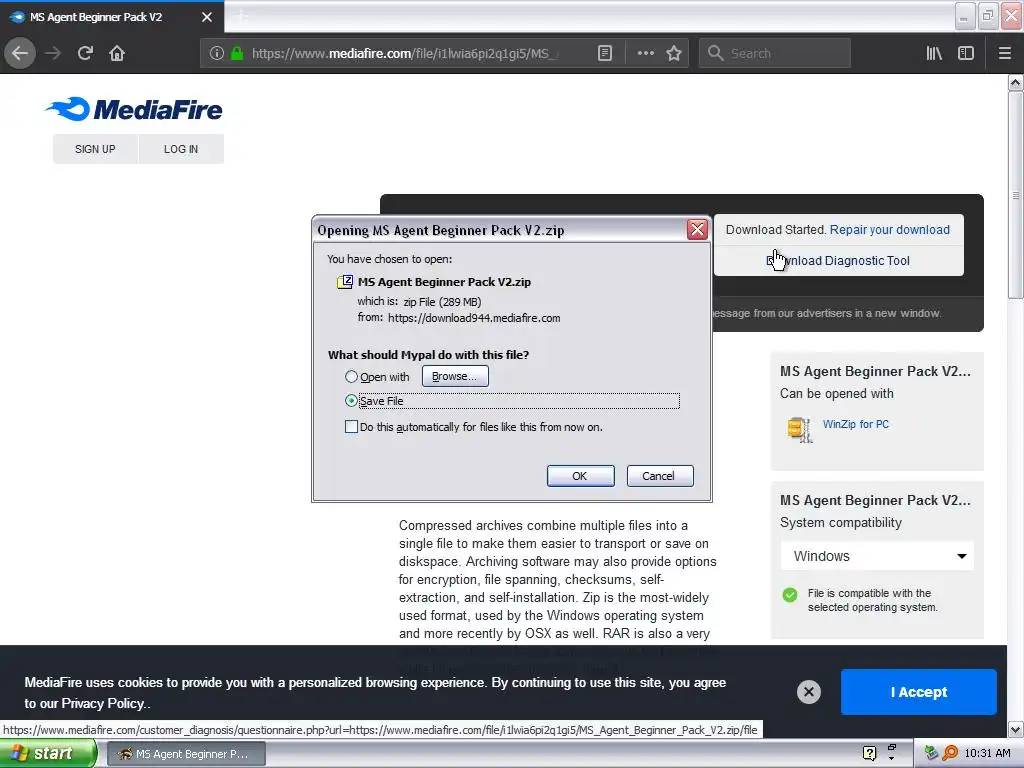Image resolution: width=1024 pixels, height=768 pixels.
Task: Dismiss cookie banner with X icon
Action: [x=808, y=692]
